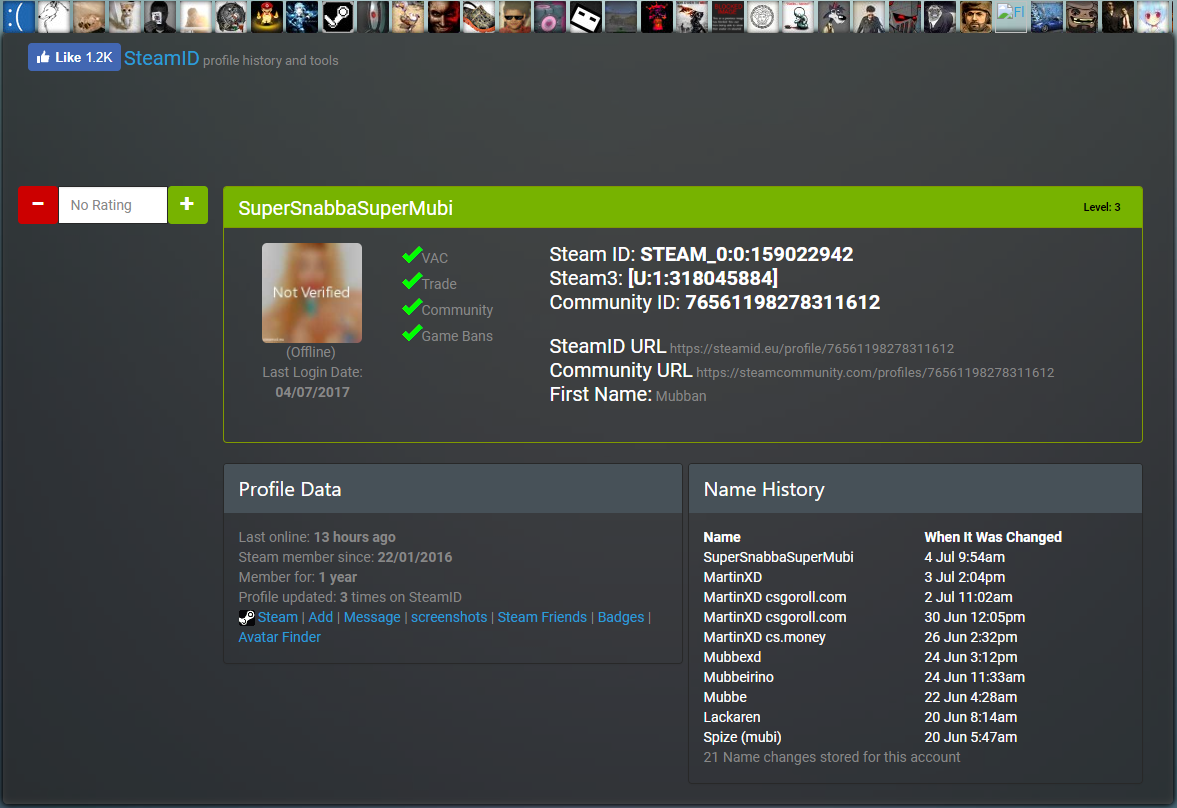Image resolution: width=1177 pixels, height=808 pixels.
Task: Click the Last Login Date 04/07/2017
Action: [x=312, y=392]
